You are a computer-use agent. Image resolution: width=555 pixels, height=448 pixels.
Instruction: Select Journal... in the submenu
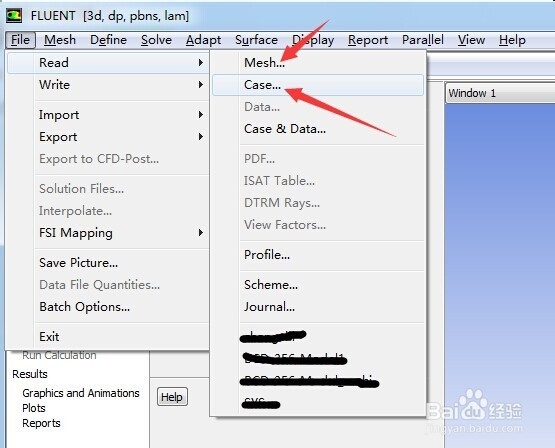tap(269, 307)
